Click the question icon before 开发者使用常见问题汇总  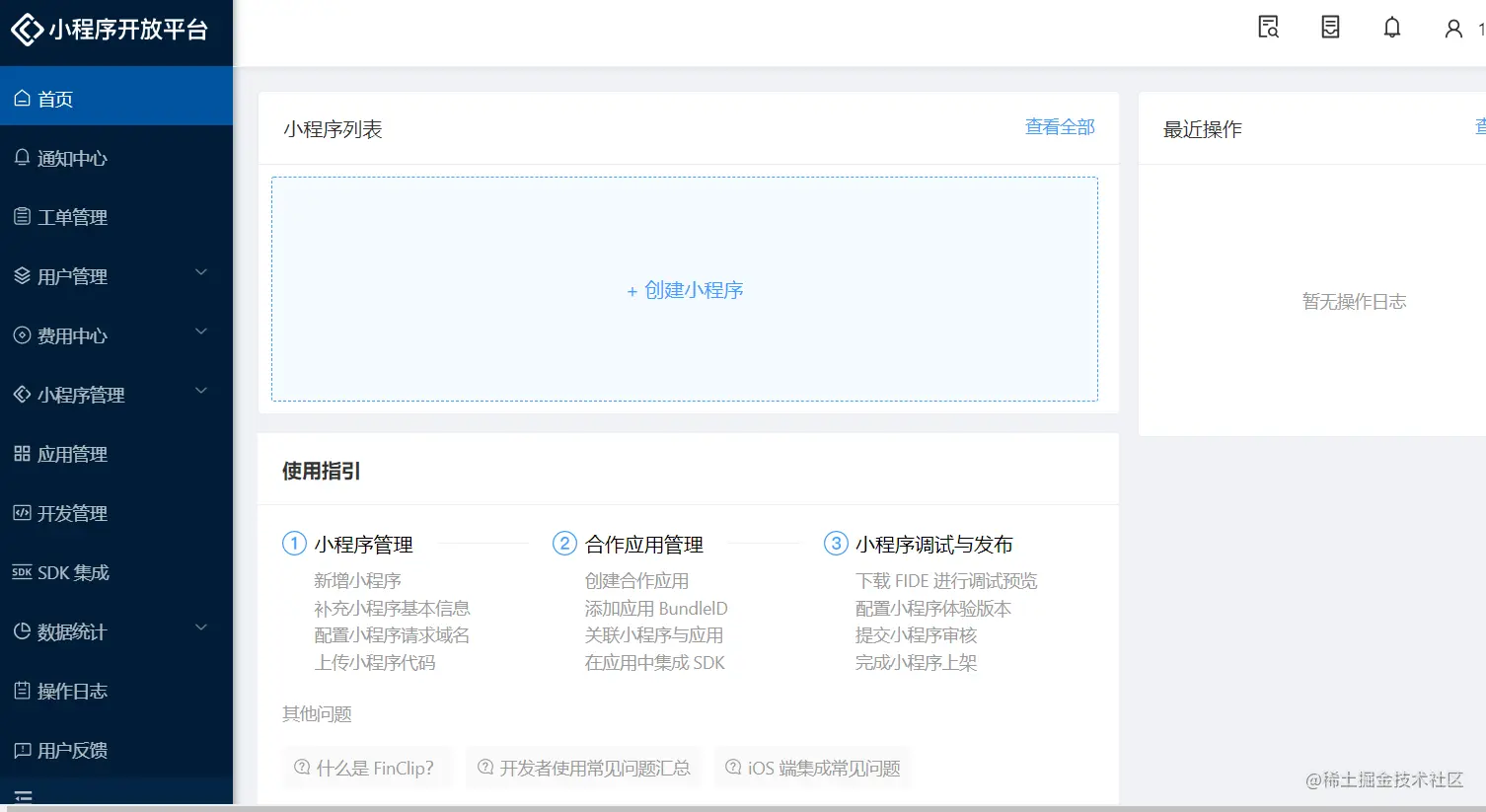pos(485,767)
